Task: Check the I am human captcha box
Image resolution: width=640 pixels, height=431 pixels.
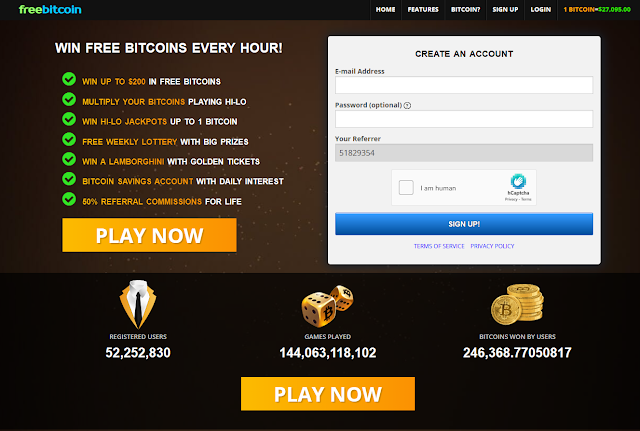Action: tap(406, 188)
